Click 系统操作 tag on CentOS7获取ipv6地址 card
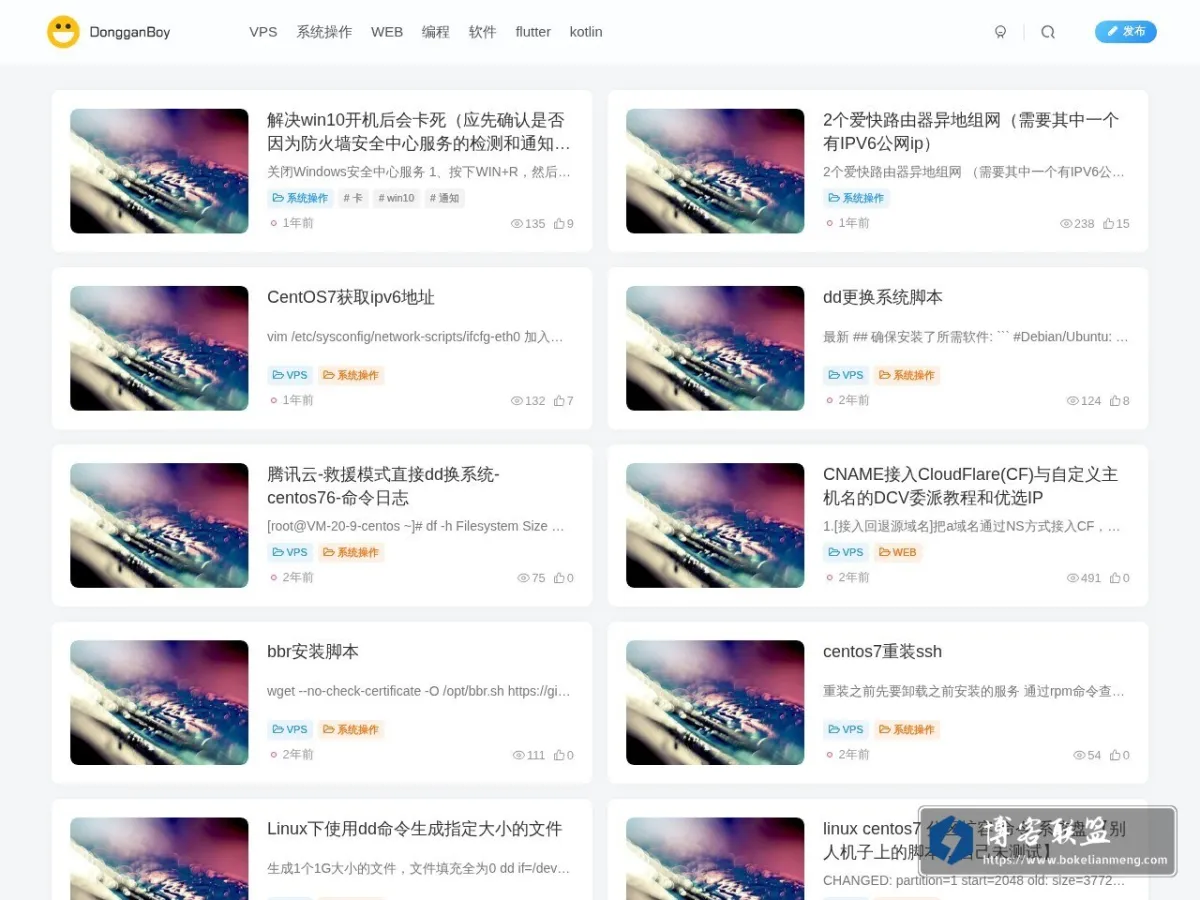The image size is (1200, 900). (x=351, y=375)
